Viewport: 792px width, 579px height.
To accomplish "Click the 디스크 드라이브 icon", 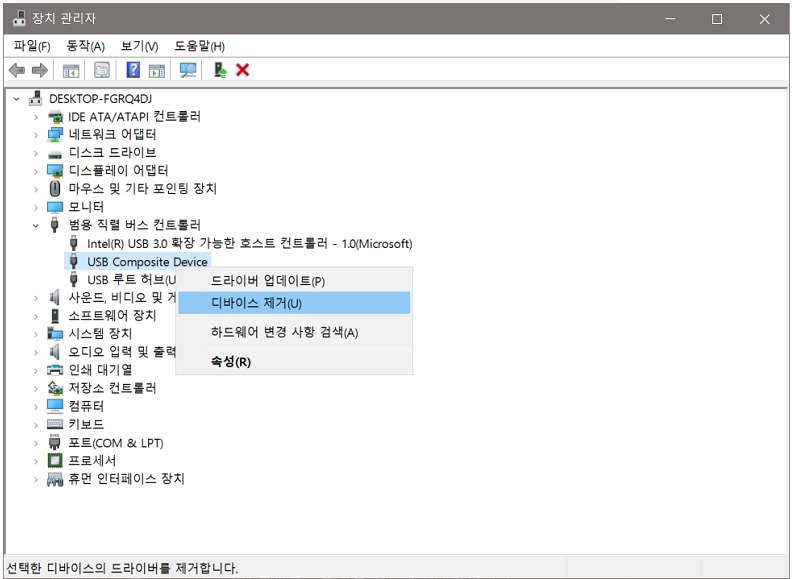I will pos(55,154).
